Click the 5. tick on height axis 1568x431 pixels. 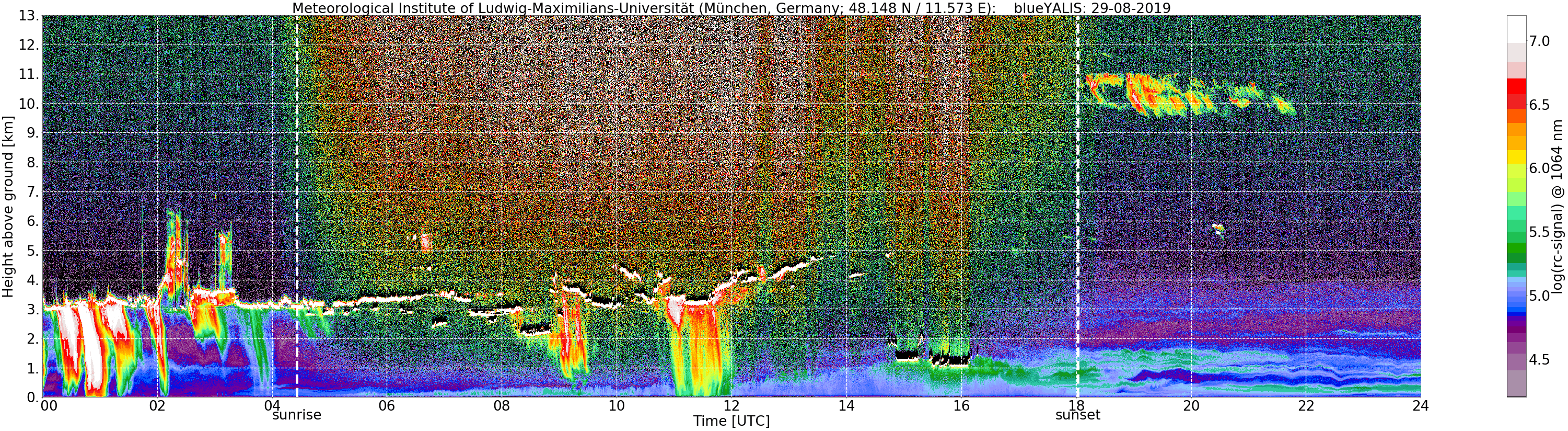[x=32, y=251]
